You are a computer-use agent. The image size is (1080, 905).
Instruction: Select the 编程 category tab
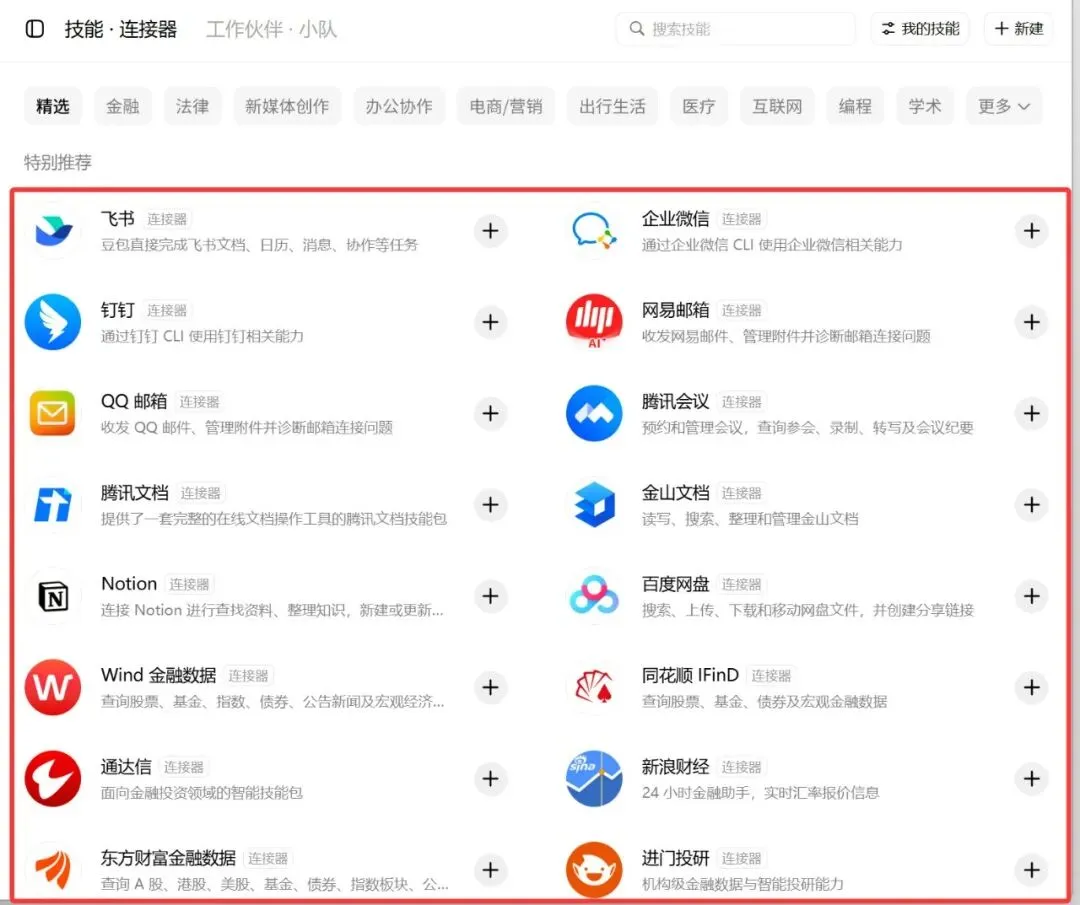coord(855,106)
